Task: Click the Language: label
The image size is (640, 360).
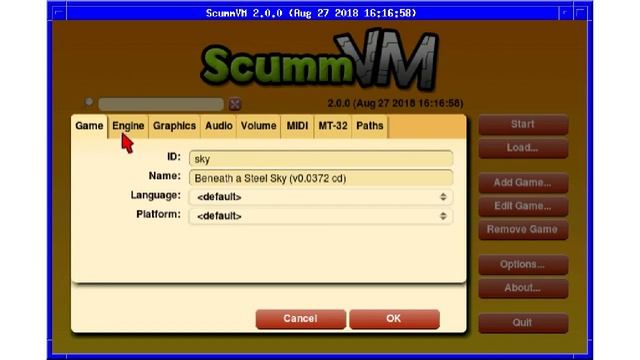Action: pyautogui.click(x=156, y=196)
